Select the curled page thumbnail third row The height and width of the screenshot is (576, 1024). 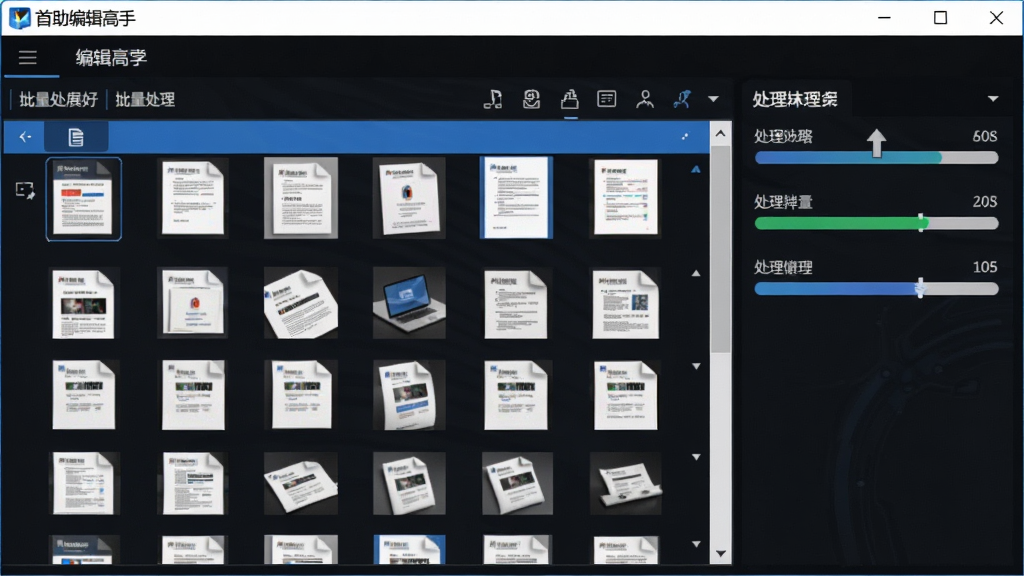[409, 394]
